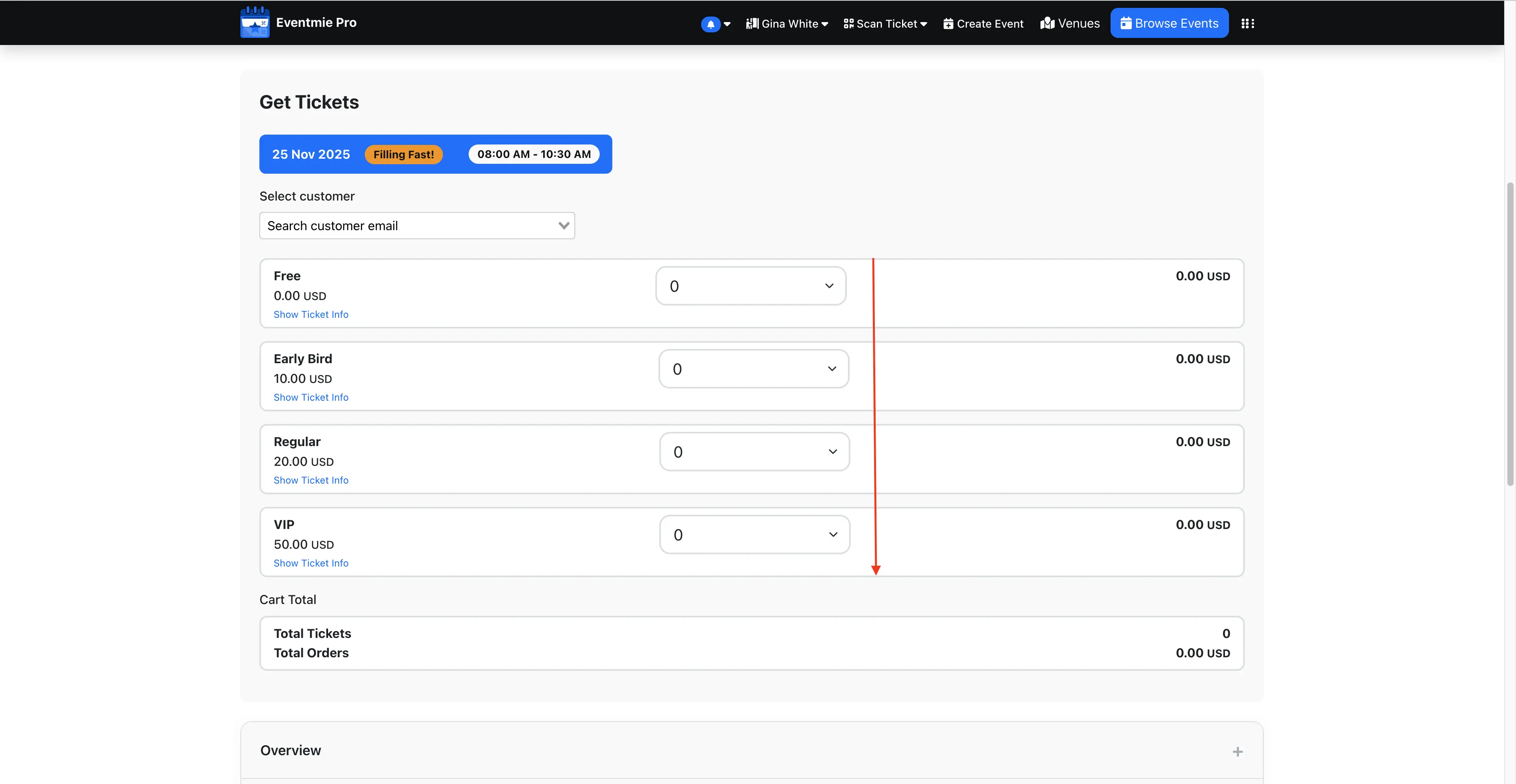
Task: Click the Early Bird 10.00 USD price
Action: coord(302,379)
